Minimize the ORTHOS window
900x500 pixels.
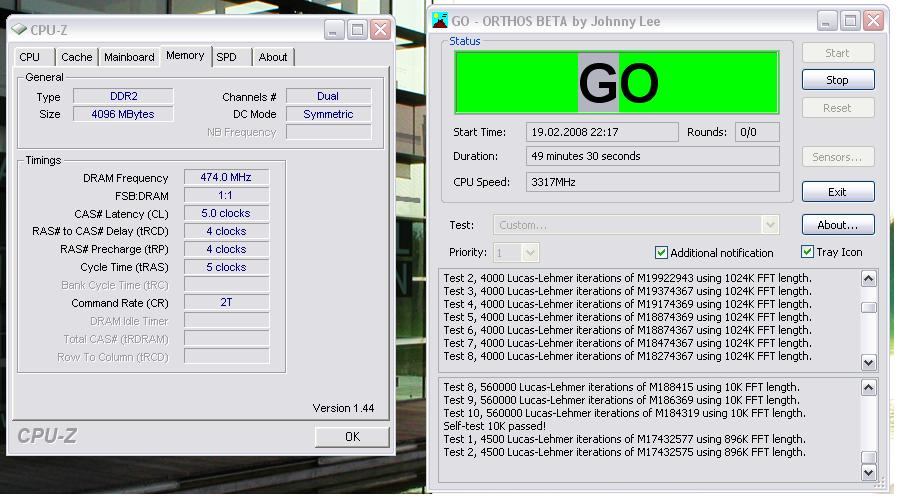[x=827, y=21]
